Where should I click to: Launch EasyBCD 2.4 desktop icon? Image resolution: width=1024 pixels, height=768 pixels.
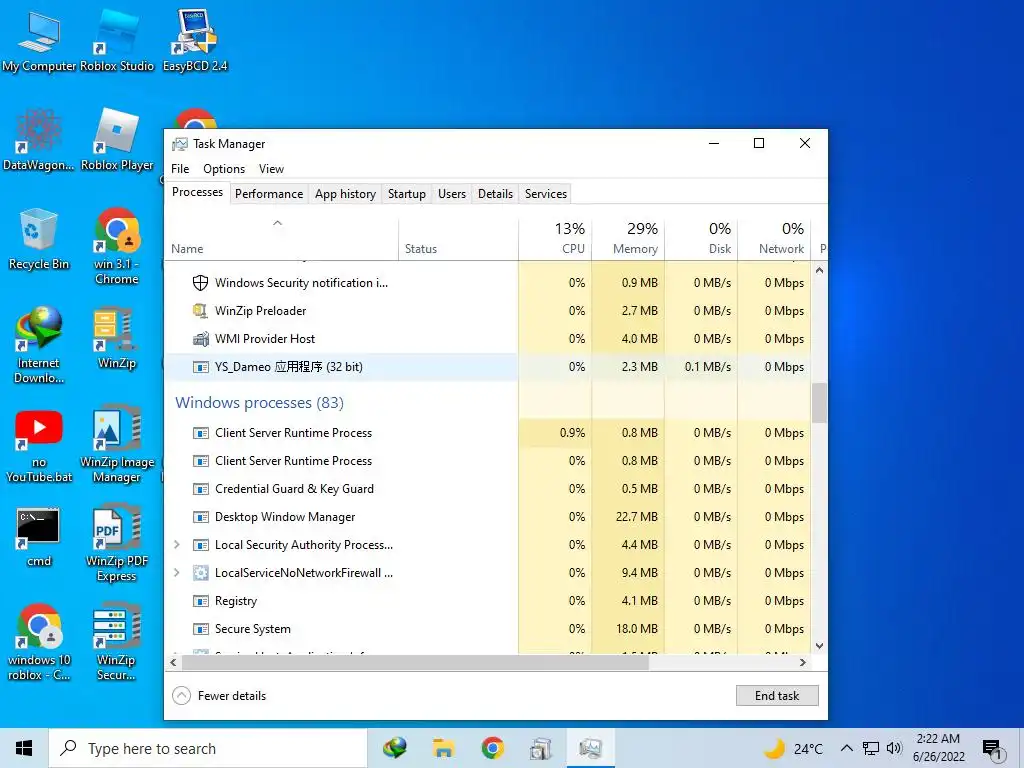coord(195,41)
